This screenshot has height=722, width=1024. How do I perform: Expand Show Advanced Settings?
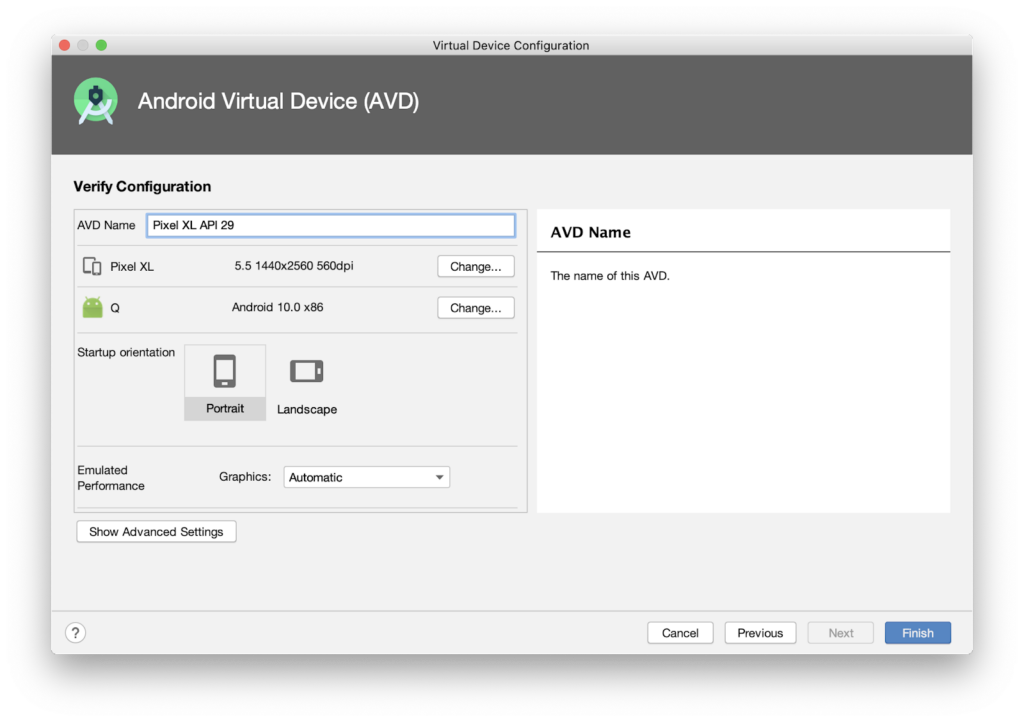pos(156,531)
